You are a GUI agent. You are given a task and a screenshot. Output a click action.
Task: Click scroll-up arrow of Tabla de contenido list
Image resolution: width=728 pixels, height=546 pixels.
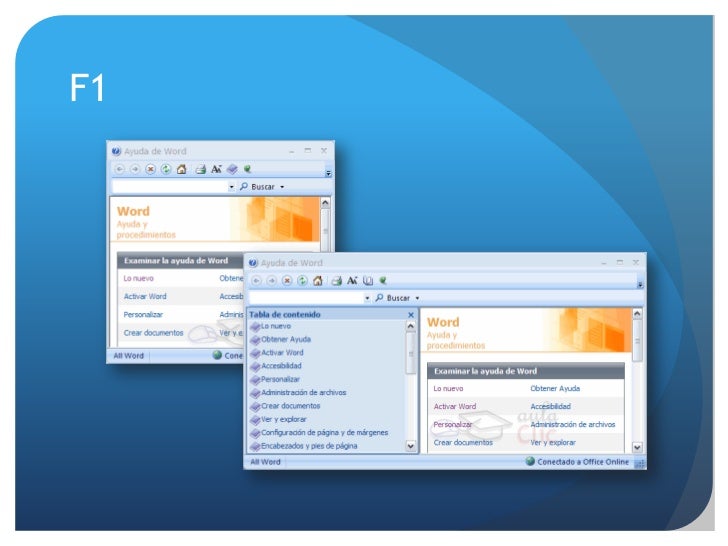coord(411,326)
